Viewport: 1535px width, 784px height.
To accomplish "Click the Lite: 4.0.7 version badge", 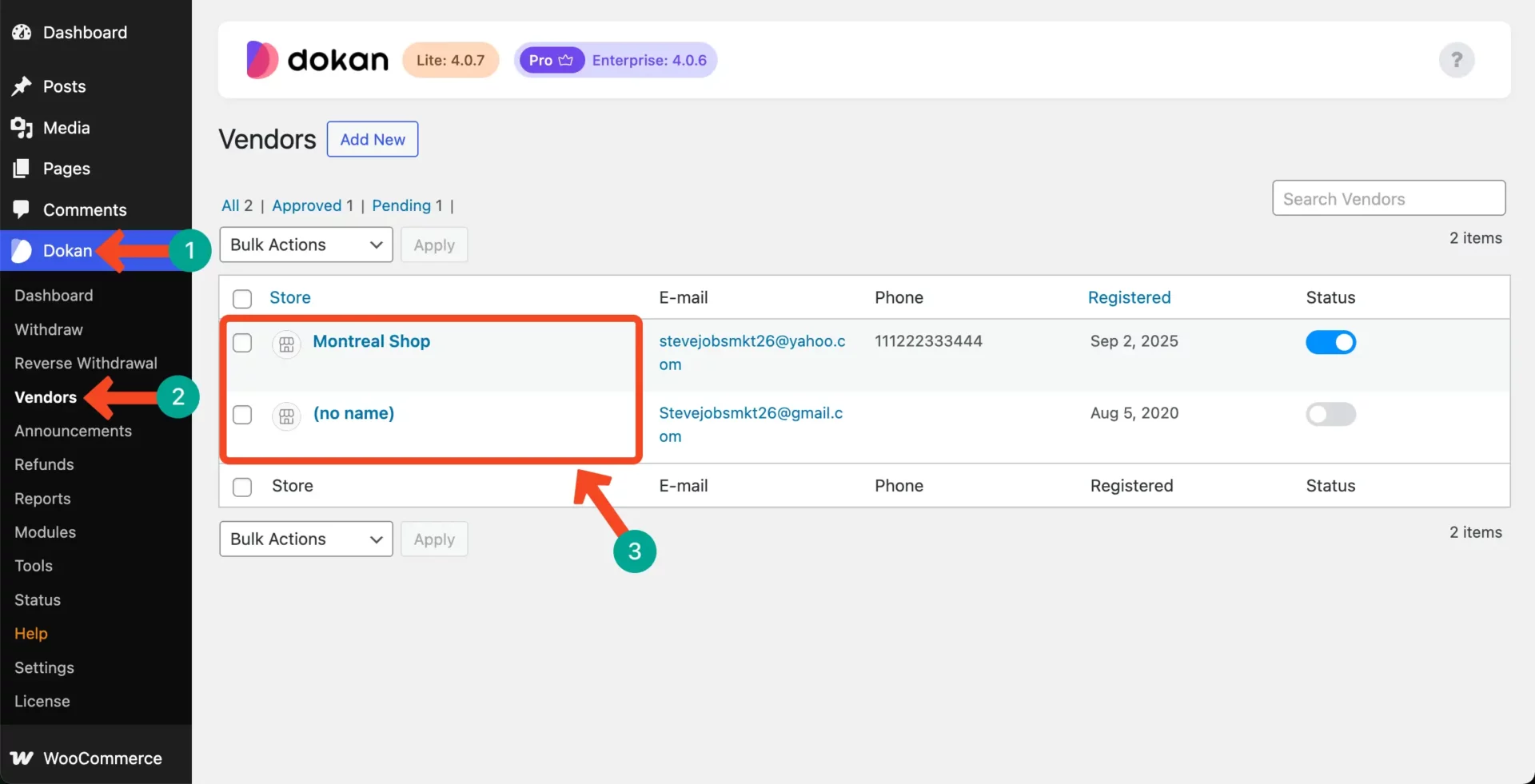I will [450, 60].
